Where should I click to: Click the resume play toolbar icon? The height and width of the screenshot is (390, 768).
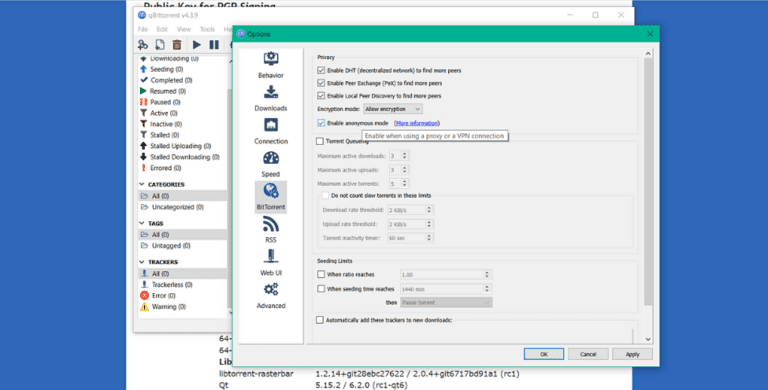coord(196,45)
